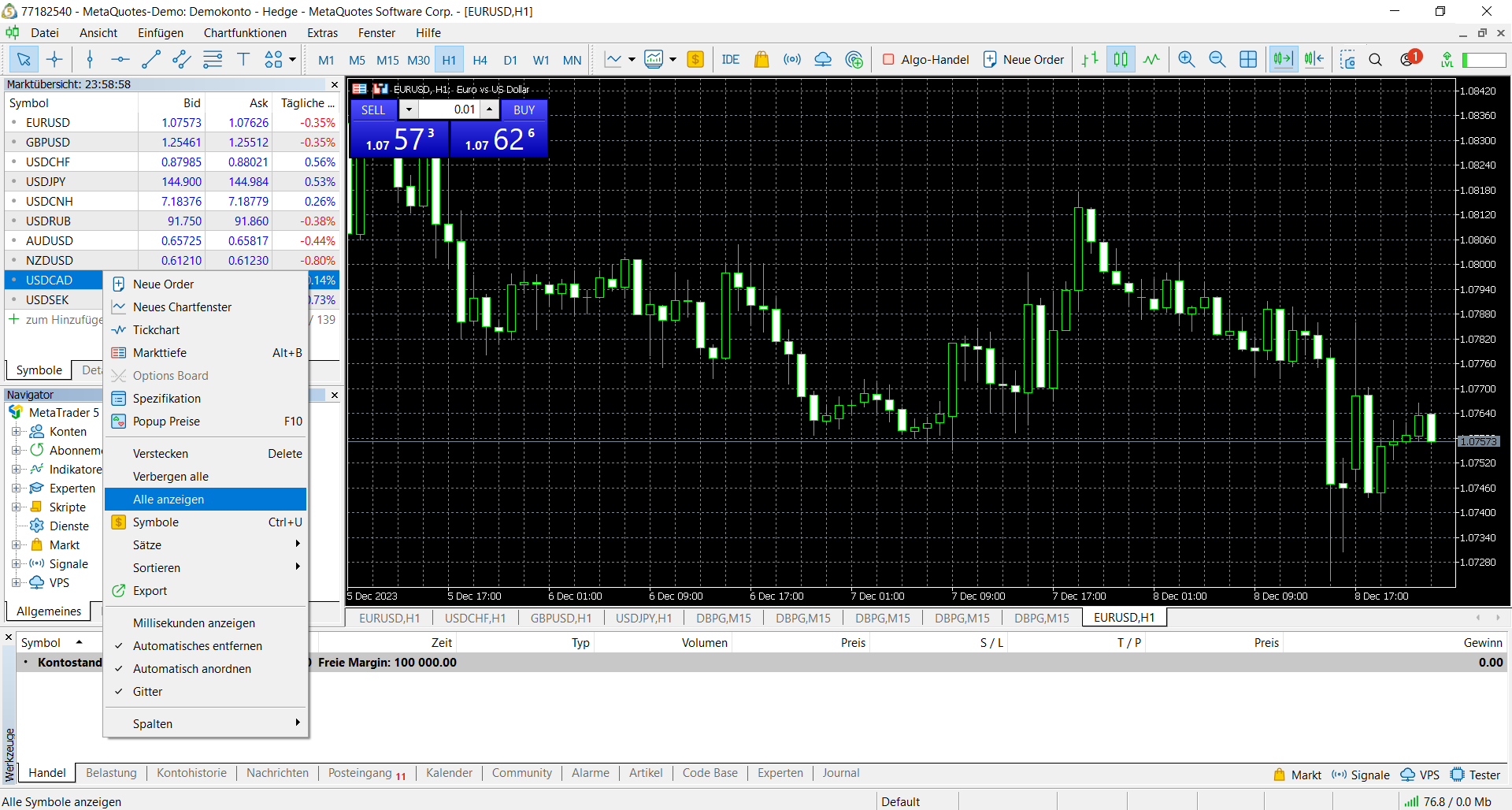
Task: Open the shapes tool dropdown arrow
Action: coord(292,59)
